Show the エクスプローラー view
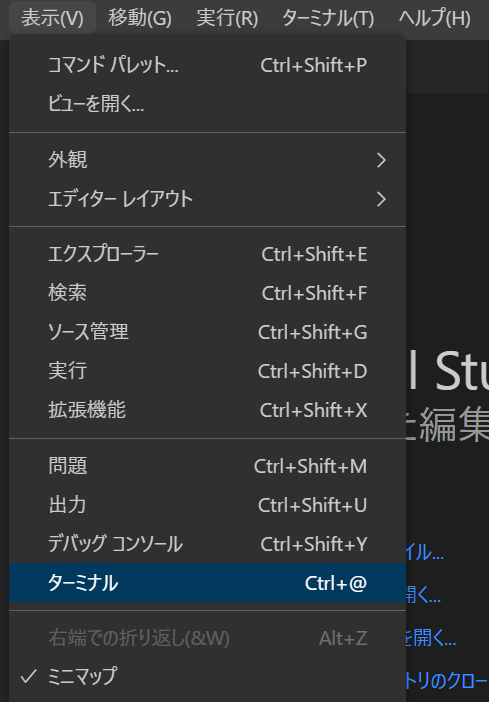 coord(207,254)
